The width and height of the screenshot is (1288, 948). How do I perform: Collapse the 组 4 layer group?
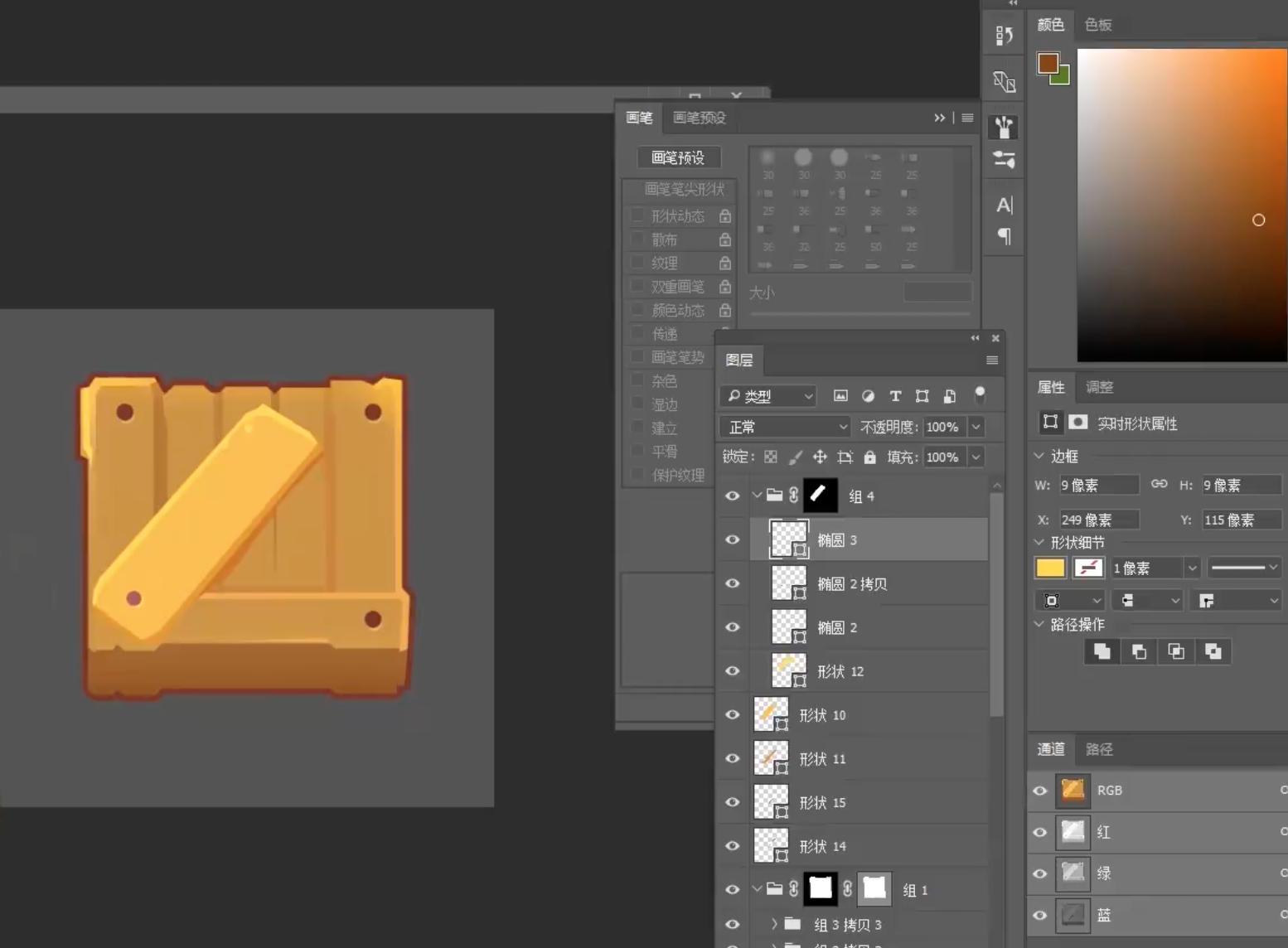click(757, 496)
